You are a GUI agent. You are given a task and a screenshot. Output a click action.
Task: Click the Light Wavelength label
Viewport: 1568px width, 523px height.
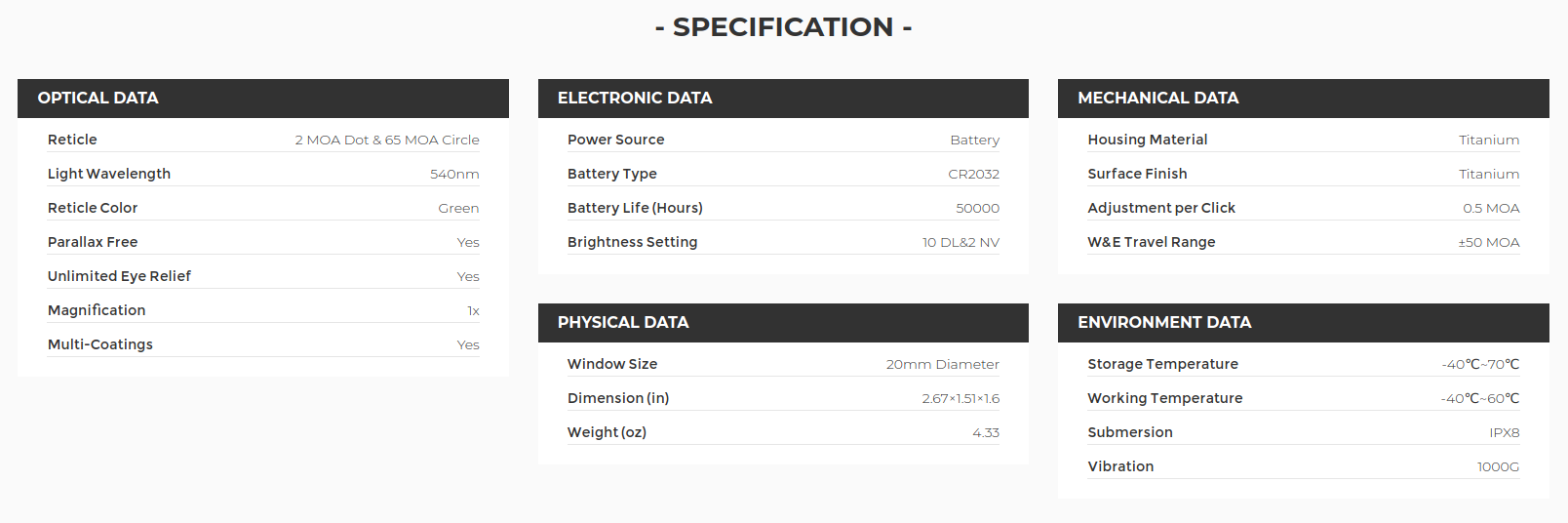(109, 174)
